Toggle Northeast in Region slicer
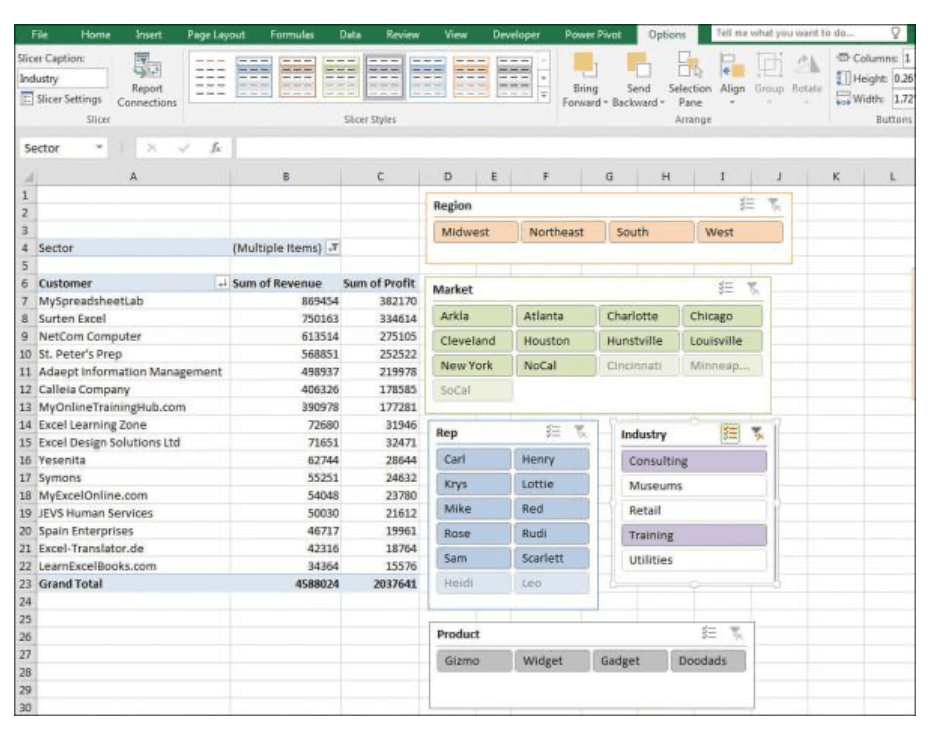The width and height of the screenshot is (932, 732). point(563,232)
